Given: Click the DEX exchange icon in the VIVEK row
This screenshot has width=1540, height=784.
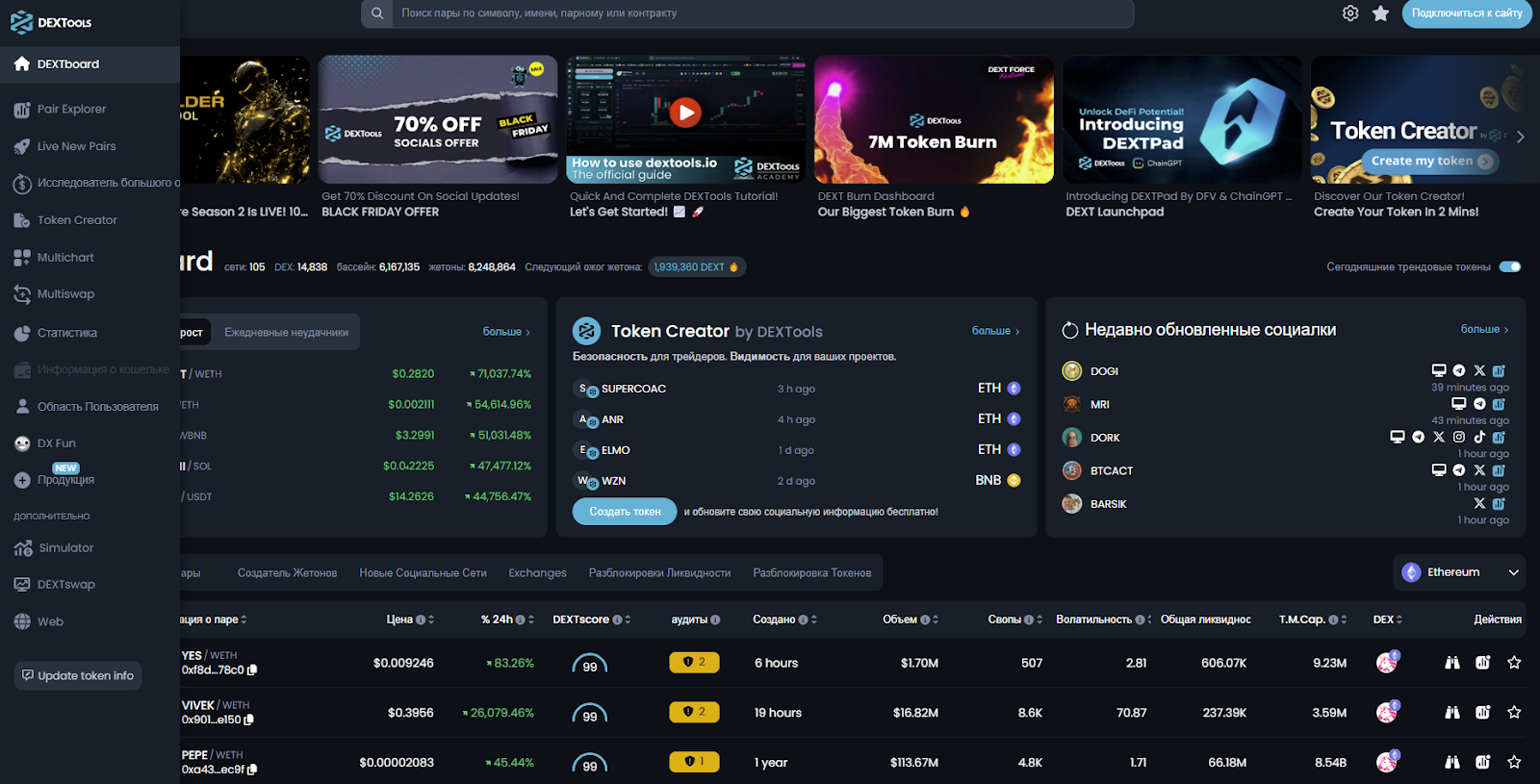Looking at the screenshot, I should (x=1387, y=712).
